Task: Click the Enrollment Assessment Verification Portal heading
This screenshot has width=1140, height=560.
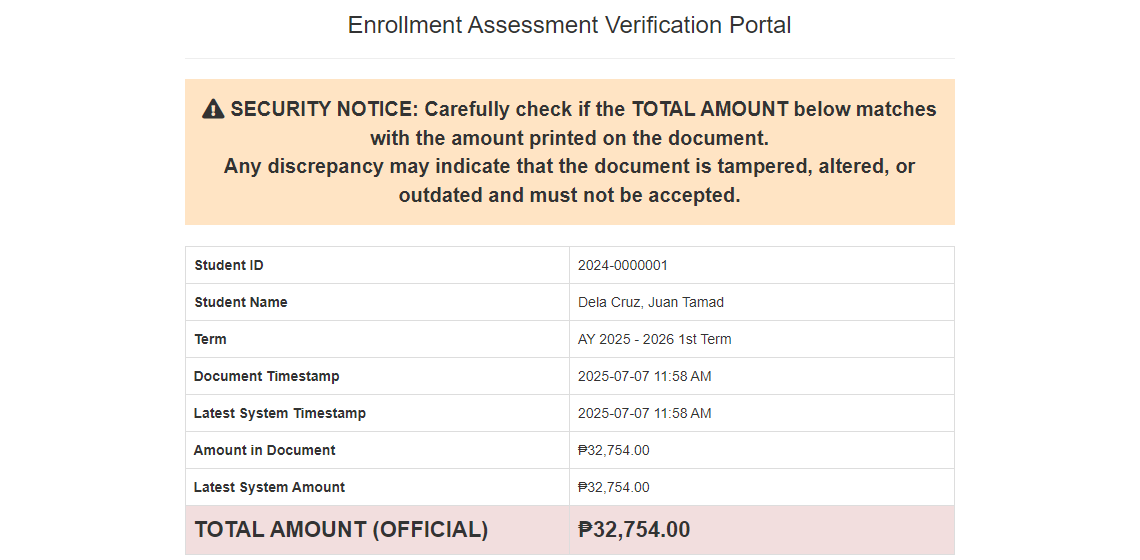Action: [x=569, y=25]
